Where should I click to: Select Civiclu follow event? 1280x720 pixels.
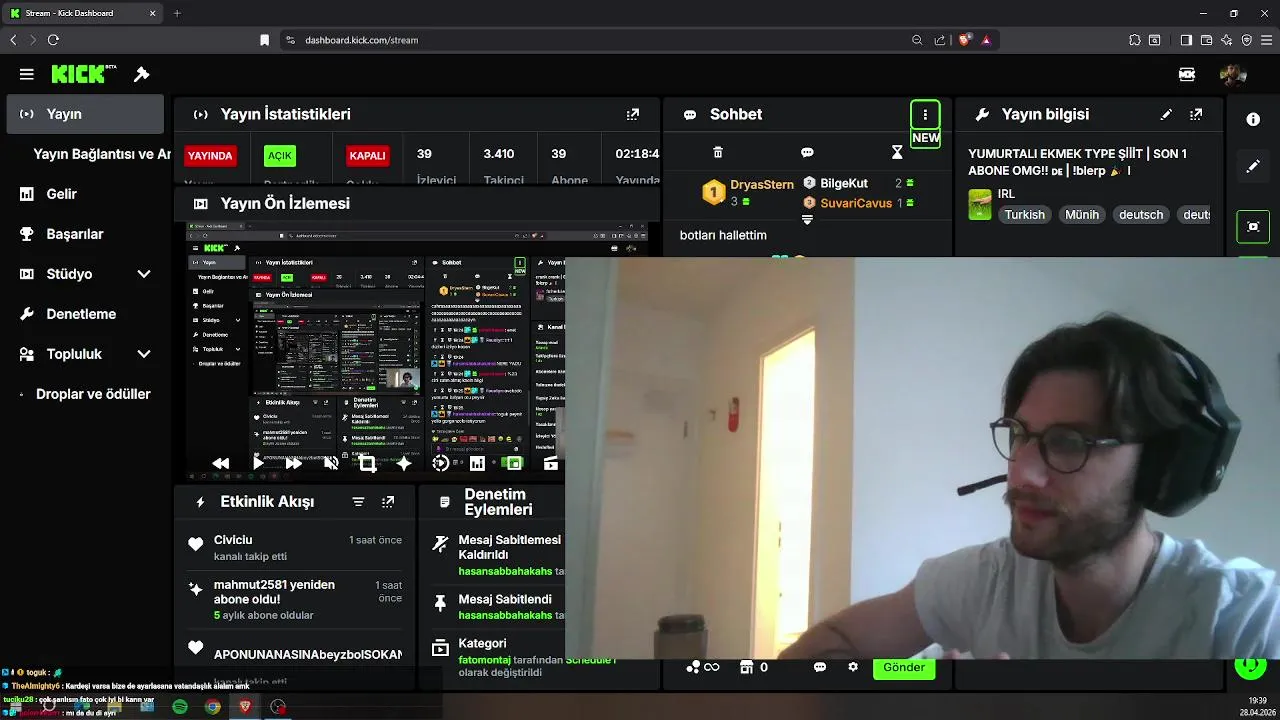(294, 547)
